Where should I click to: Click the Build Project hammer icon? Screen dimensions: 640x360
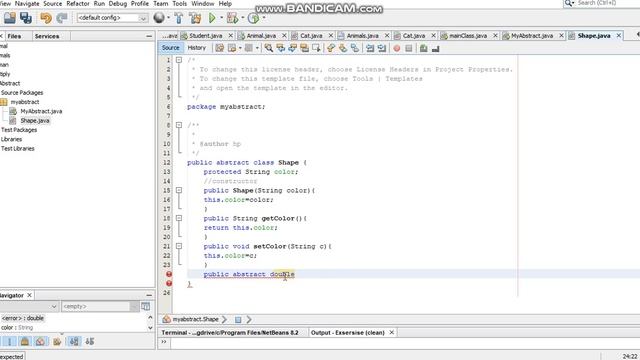(x=179, y=18)
